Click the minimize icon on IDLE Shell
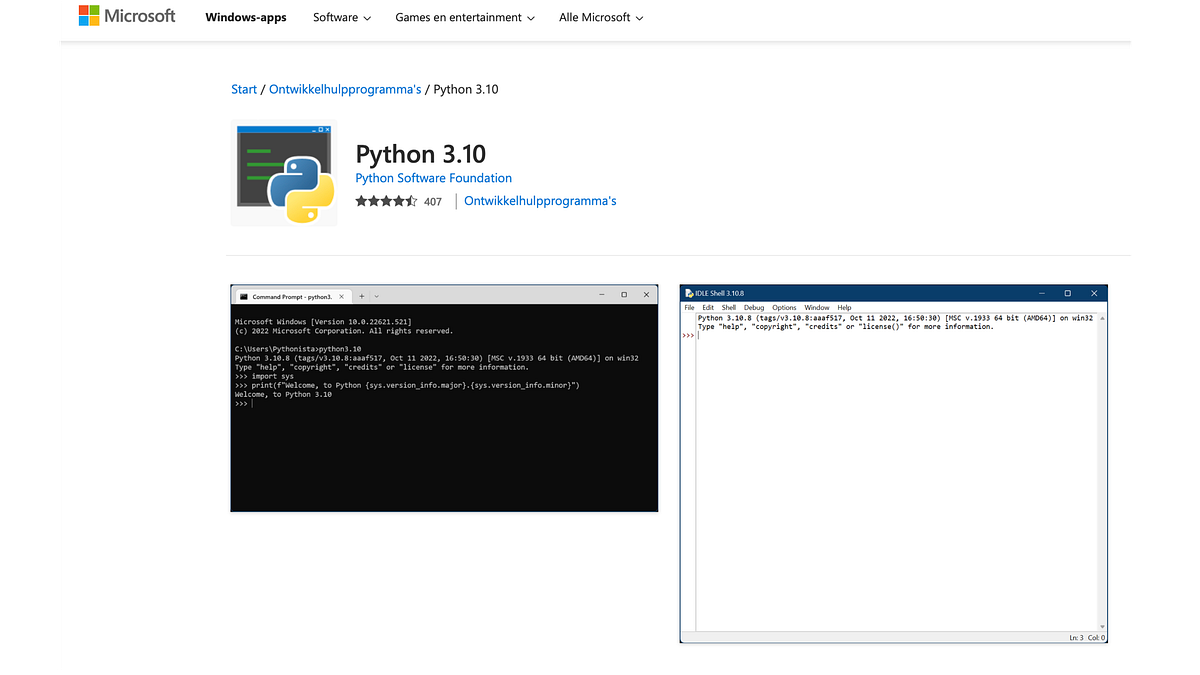 pyautogui.click(x=1040, y=293)
